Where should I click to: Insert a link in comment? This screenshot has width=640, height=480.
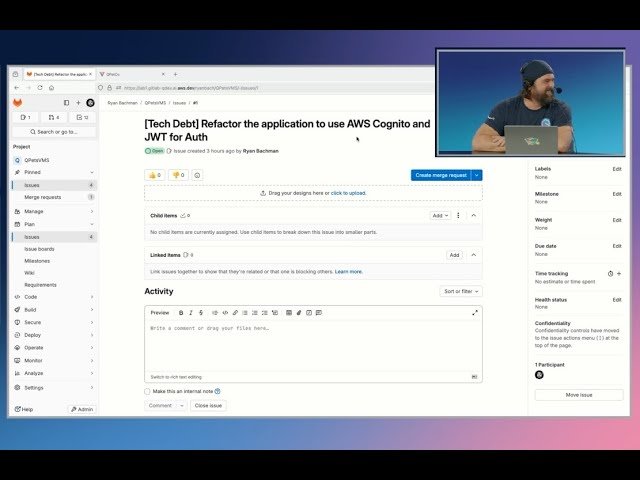coord(235,313)
